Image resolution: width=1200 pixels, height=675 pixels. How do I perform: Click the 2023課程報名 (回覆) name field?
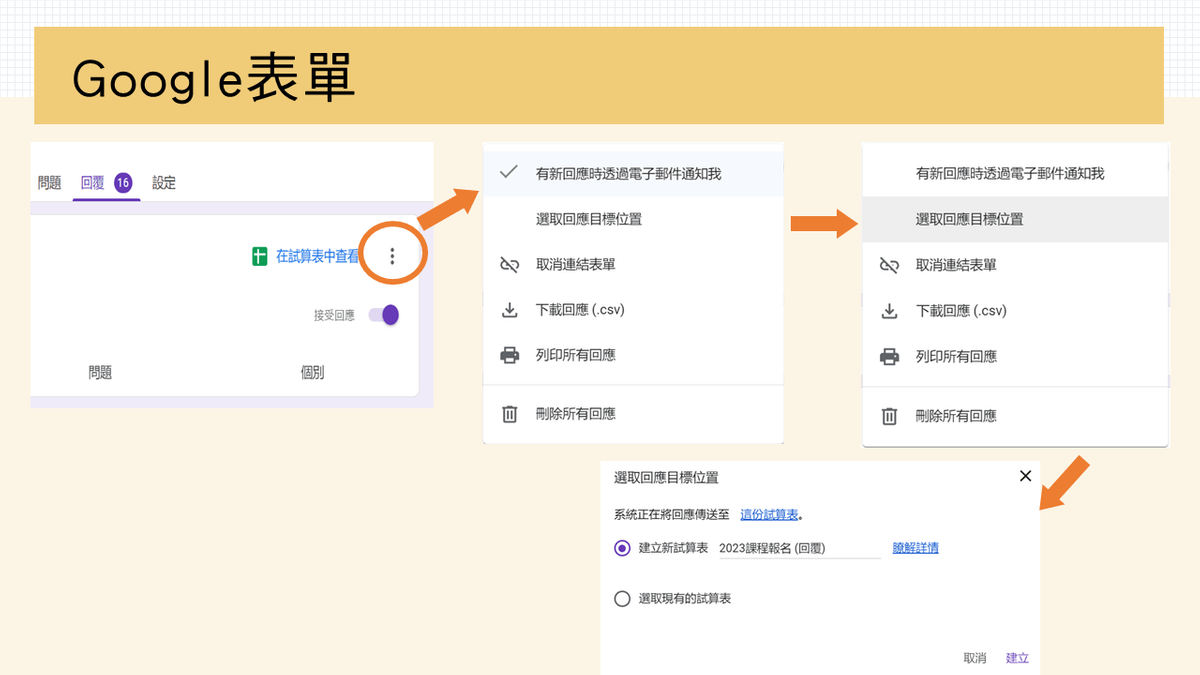[798, 548]
